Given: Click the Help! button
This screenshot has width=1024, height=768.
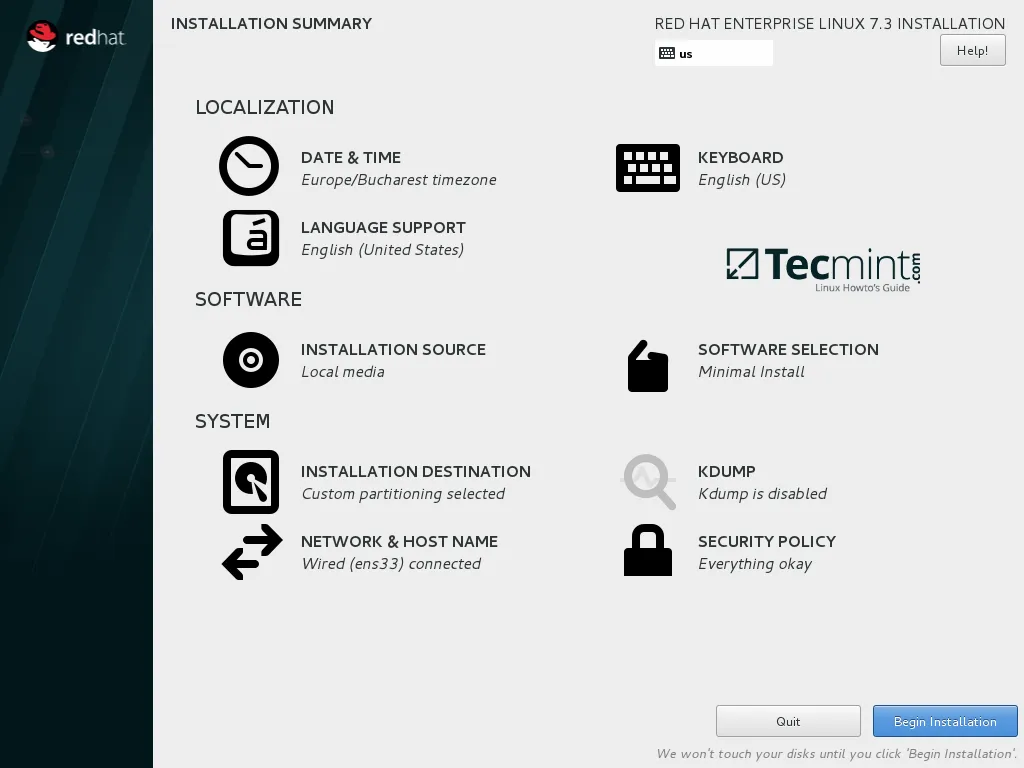Looking at the screenshot, I should point(971,50).
